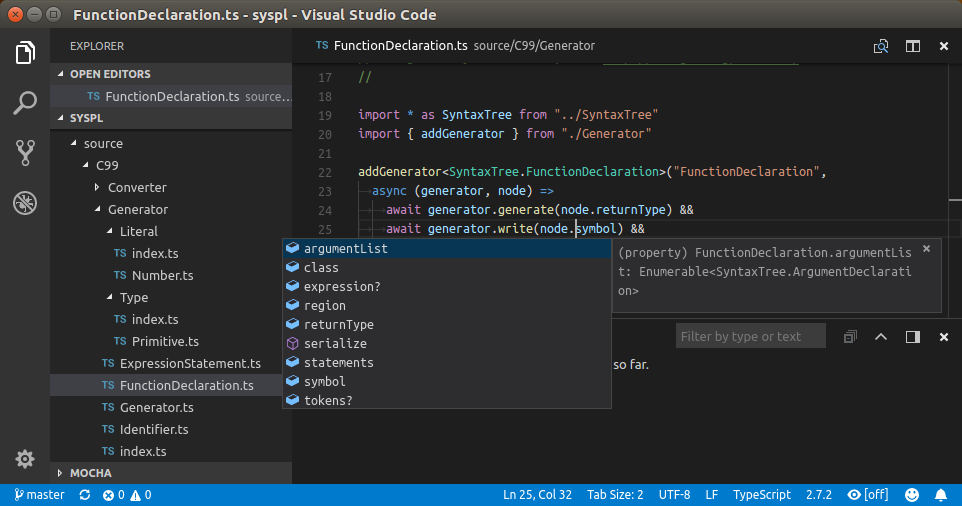Collapse the Generator folder
962x506 pixels.
pyautogui.click(x=137, y=209)
